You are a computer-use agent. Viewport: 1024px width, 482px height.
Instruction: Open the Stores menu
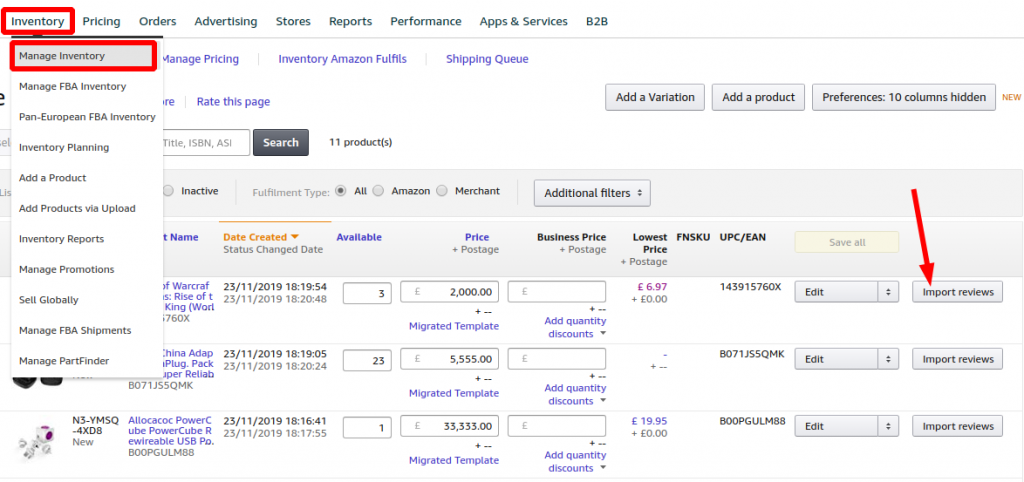point(293,22)
